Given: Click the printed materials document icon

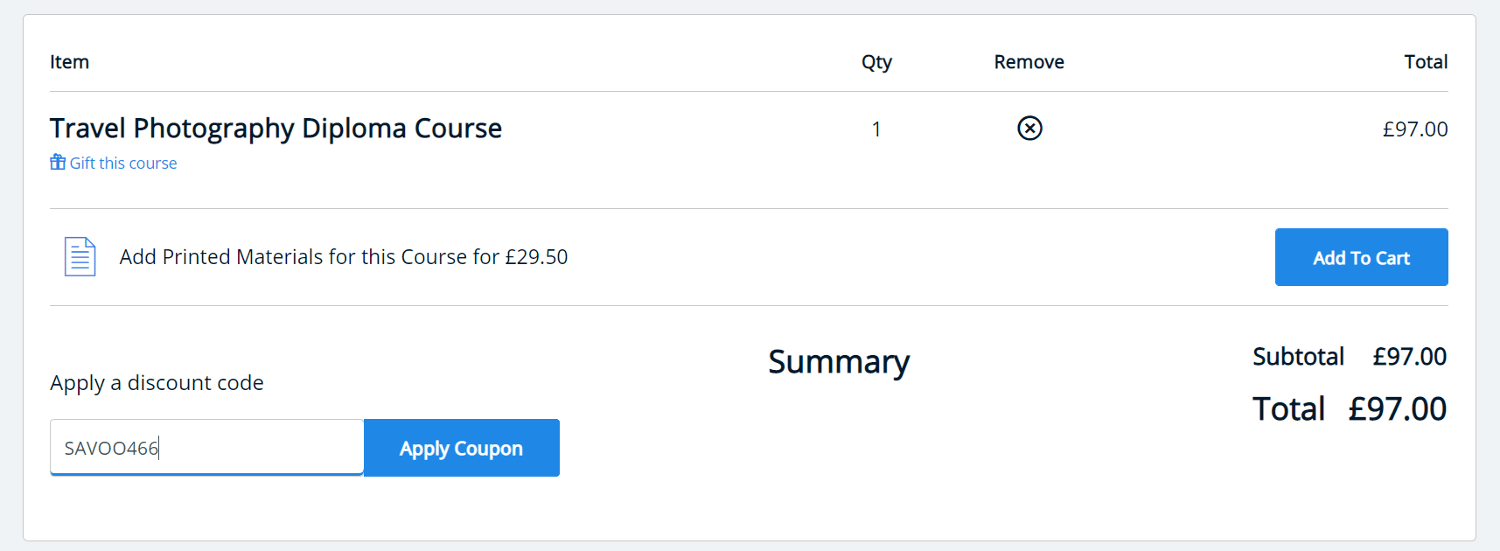Looking at the screenshot, I should (x=80, y=257).
